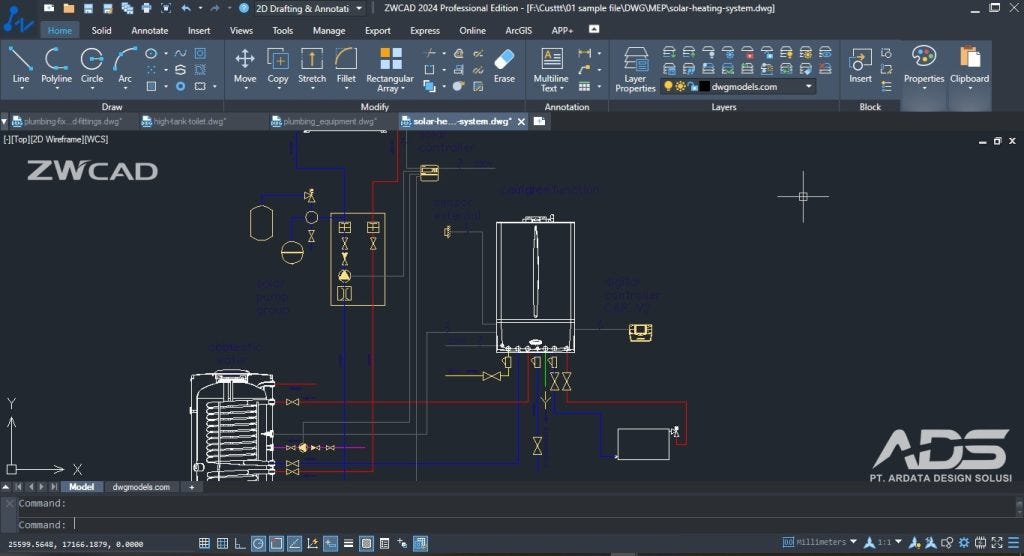Click the Rectangular Array icon
Screen dimensions: 1024x556
391,58
